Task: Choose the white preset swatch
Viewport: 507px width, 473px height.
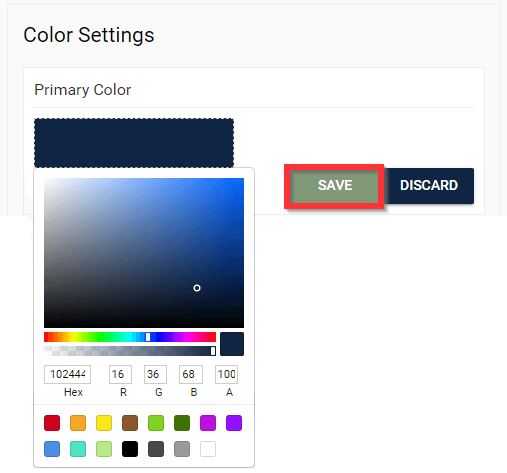Action: (x=208, y=449)
